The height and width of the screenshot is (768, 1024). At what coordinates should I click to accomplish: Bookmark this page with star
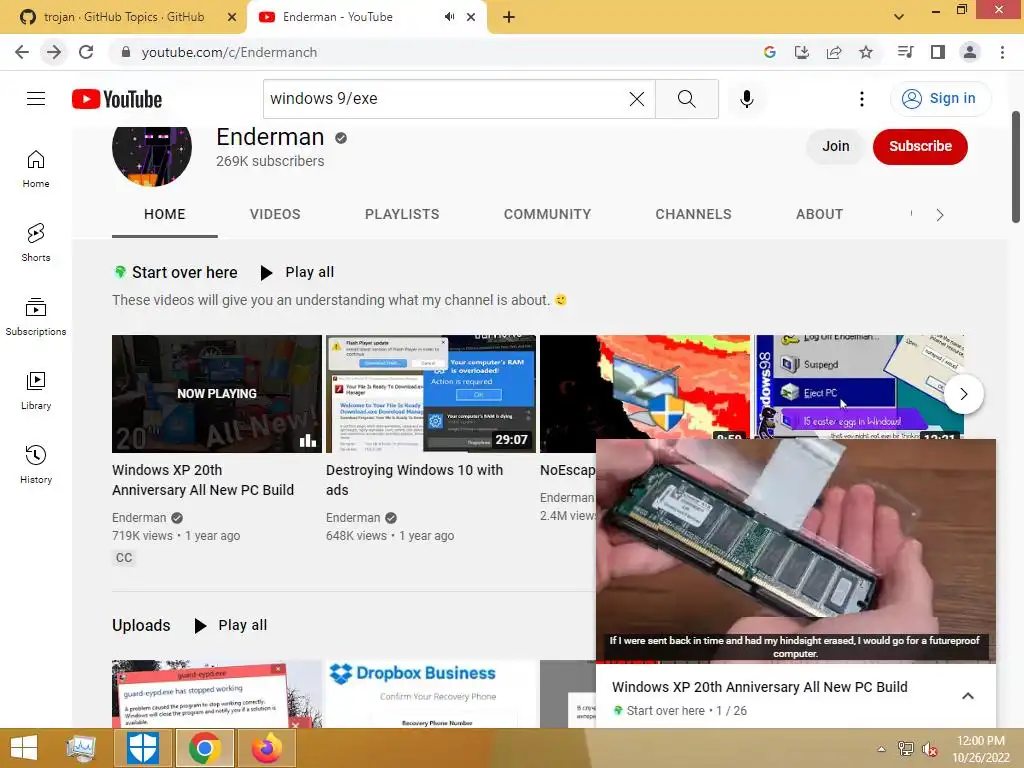click(866, 52)
